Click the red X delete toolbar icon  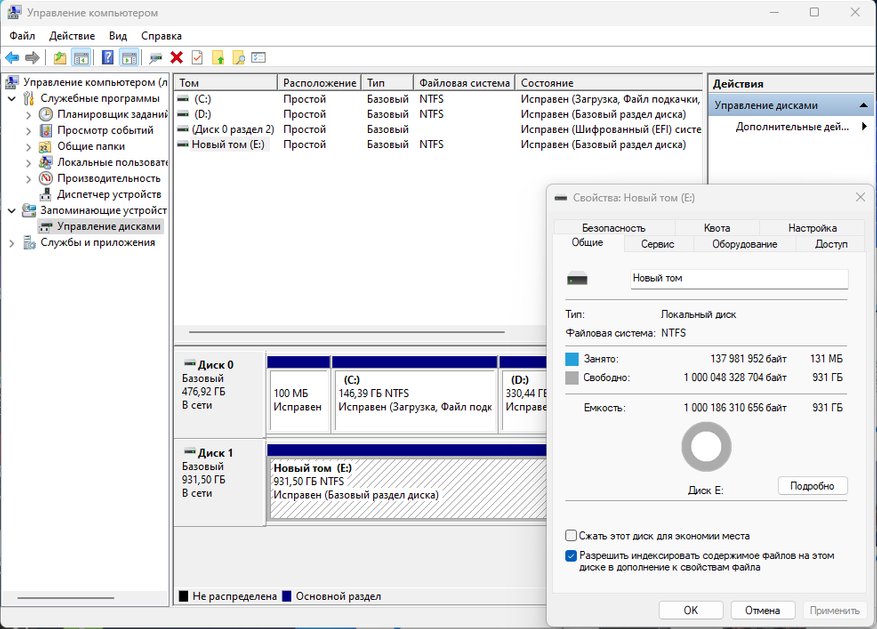point(177,58)
